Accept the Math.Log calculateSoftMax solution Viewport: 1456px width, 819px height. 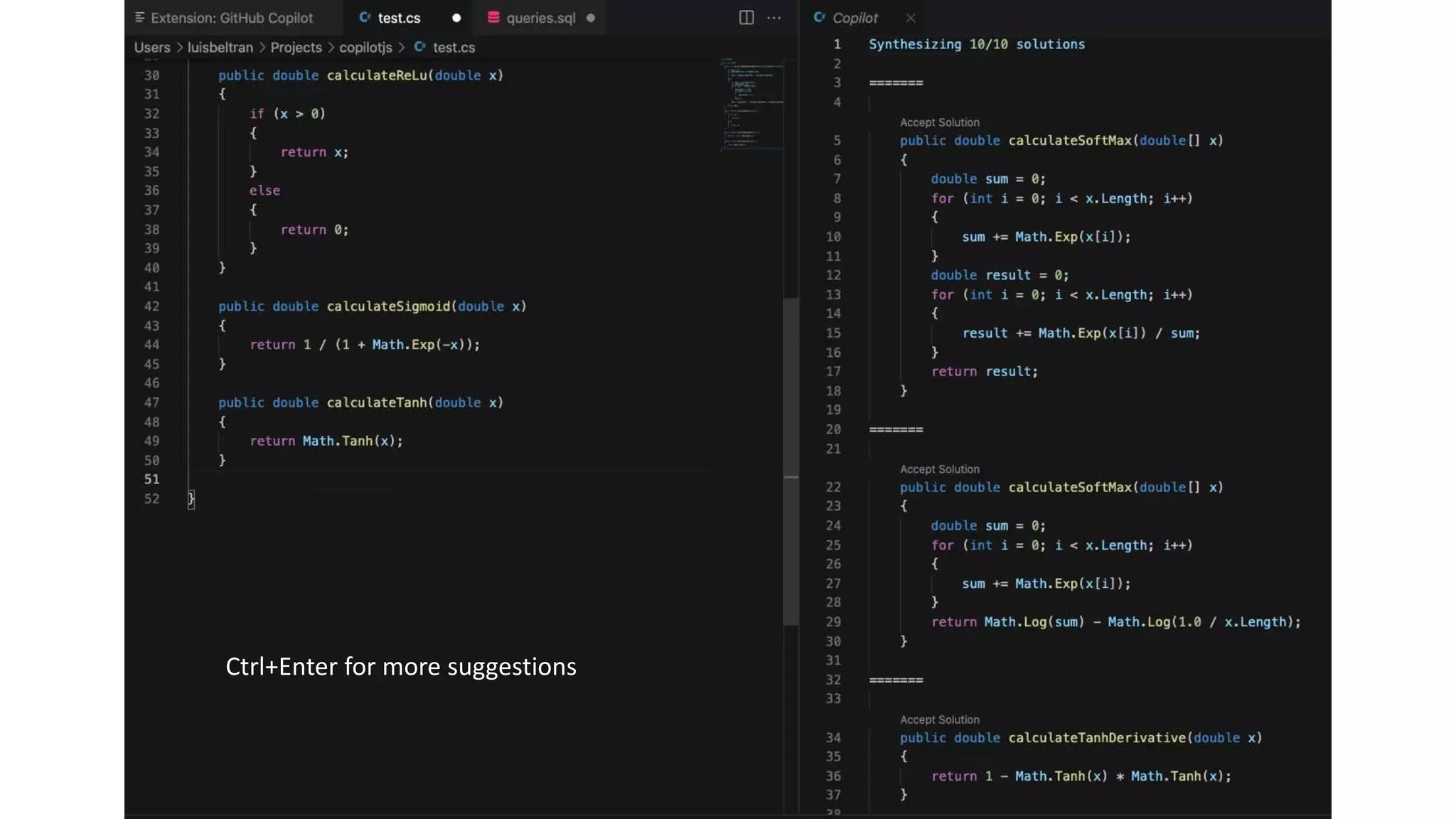[939, 469]
